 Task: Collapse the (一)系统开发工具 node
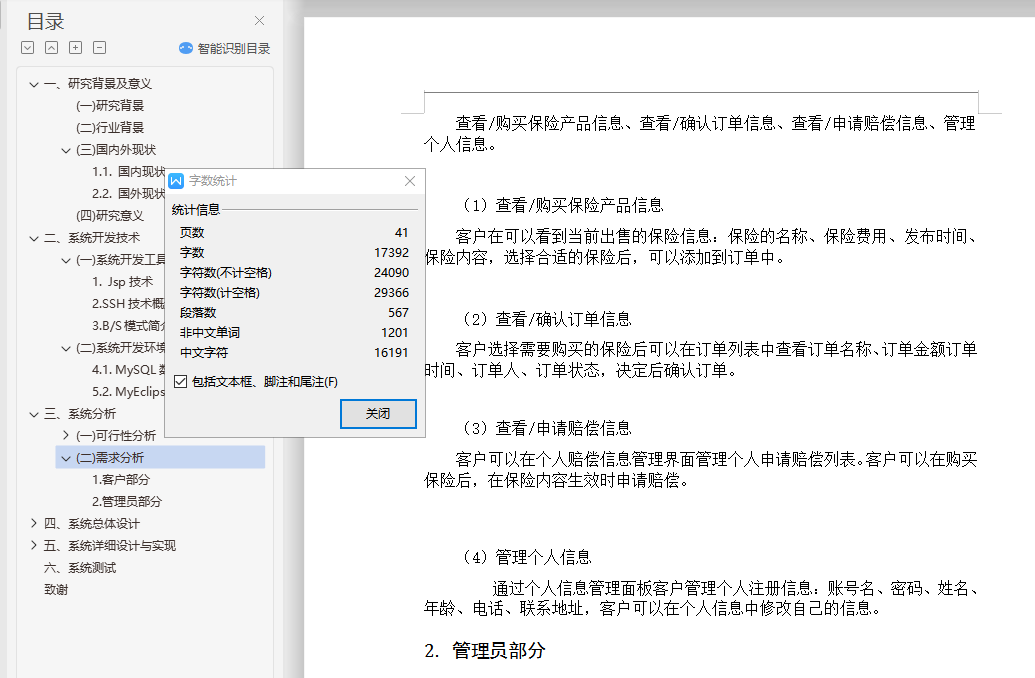click(65, 260)
